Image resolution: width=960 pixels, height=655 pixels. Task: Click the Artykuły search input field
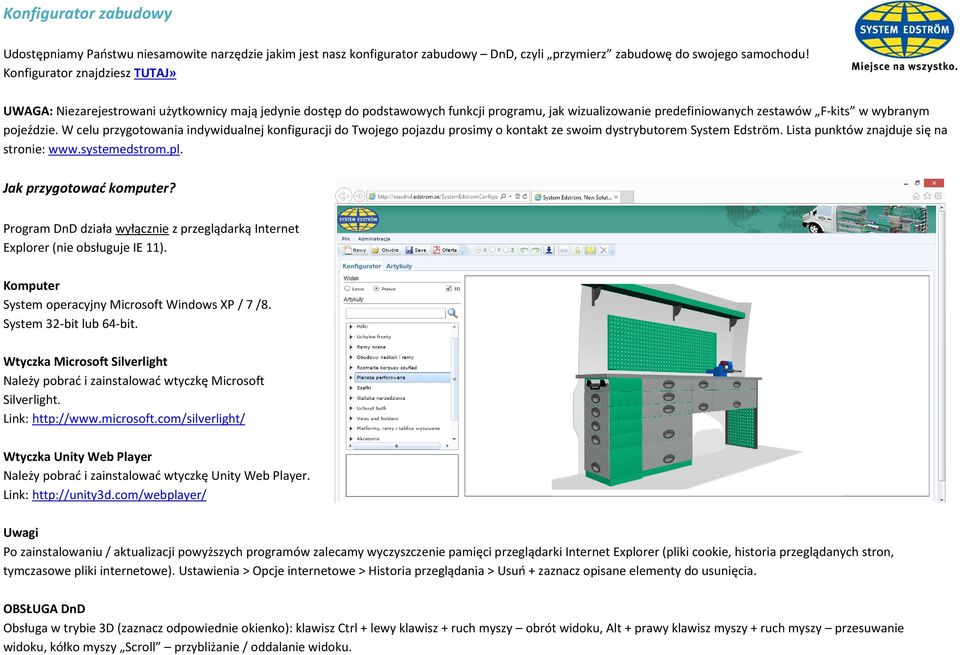[396, 313]
